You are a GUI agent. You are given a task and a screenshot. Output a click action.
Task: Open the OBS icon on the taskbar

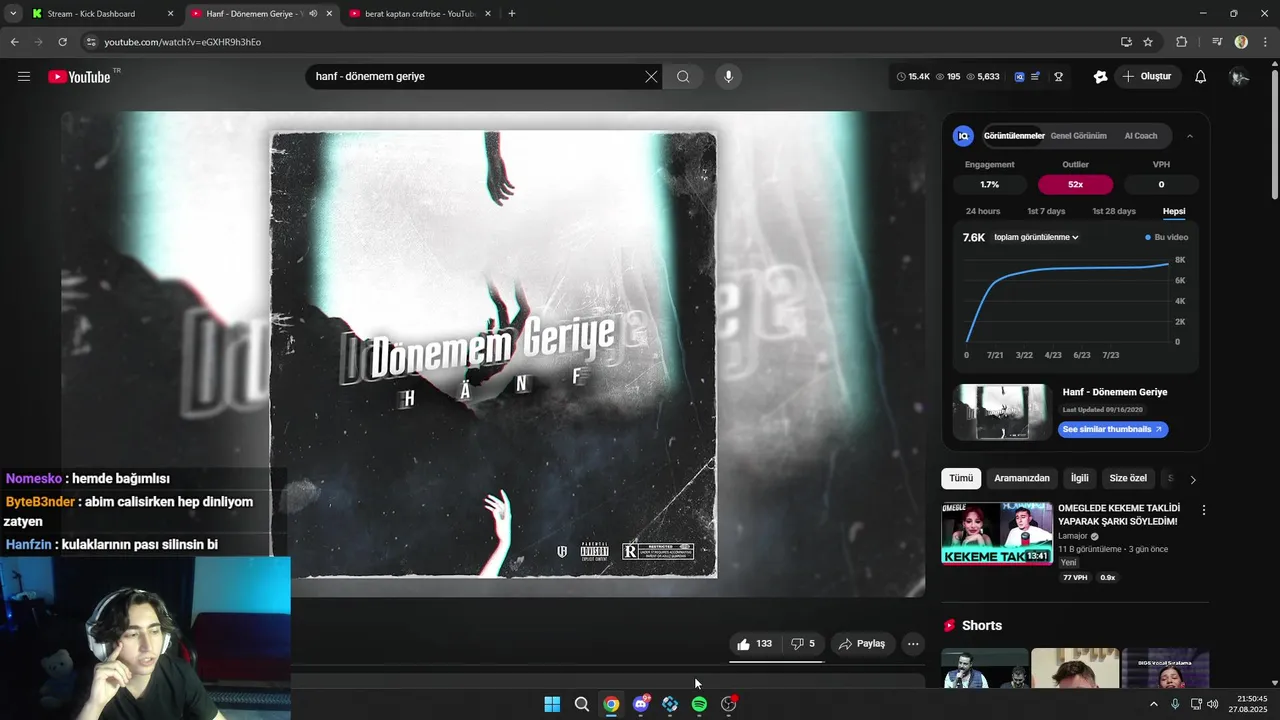tap(729, 704)
